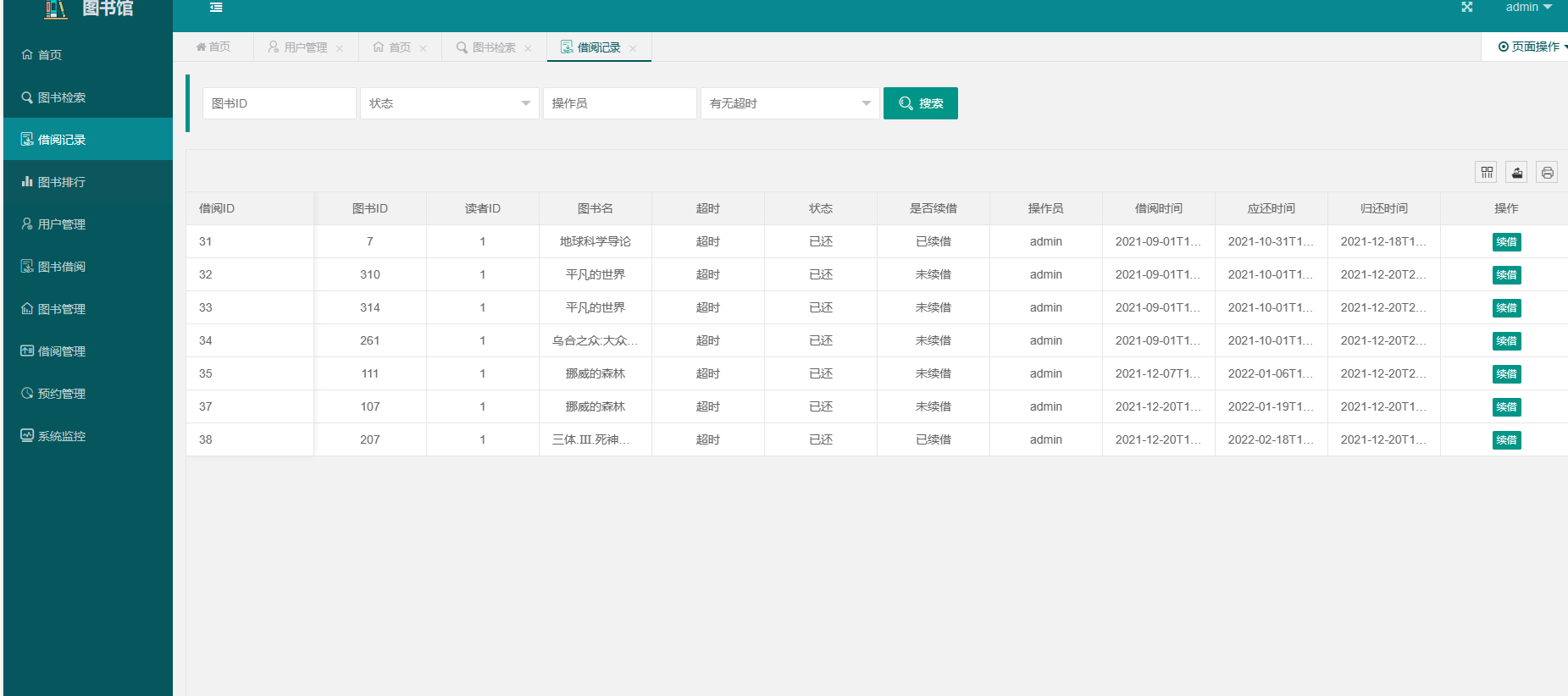Click book ID 310 cell

(370, 274)
